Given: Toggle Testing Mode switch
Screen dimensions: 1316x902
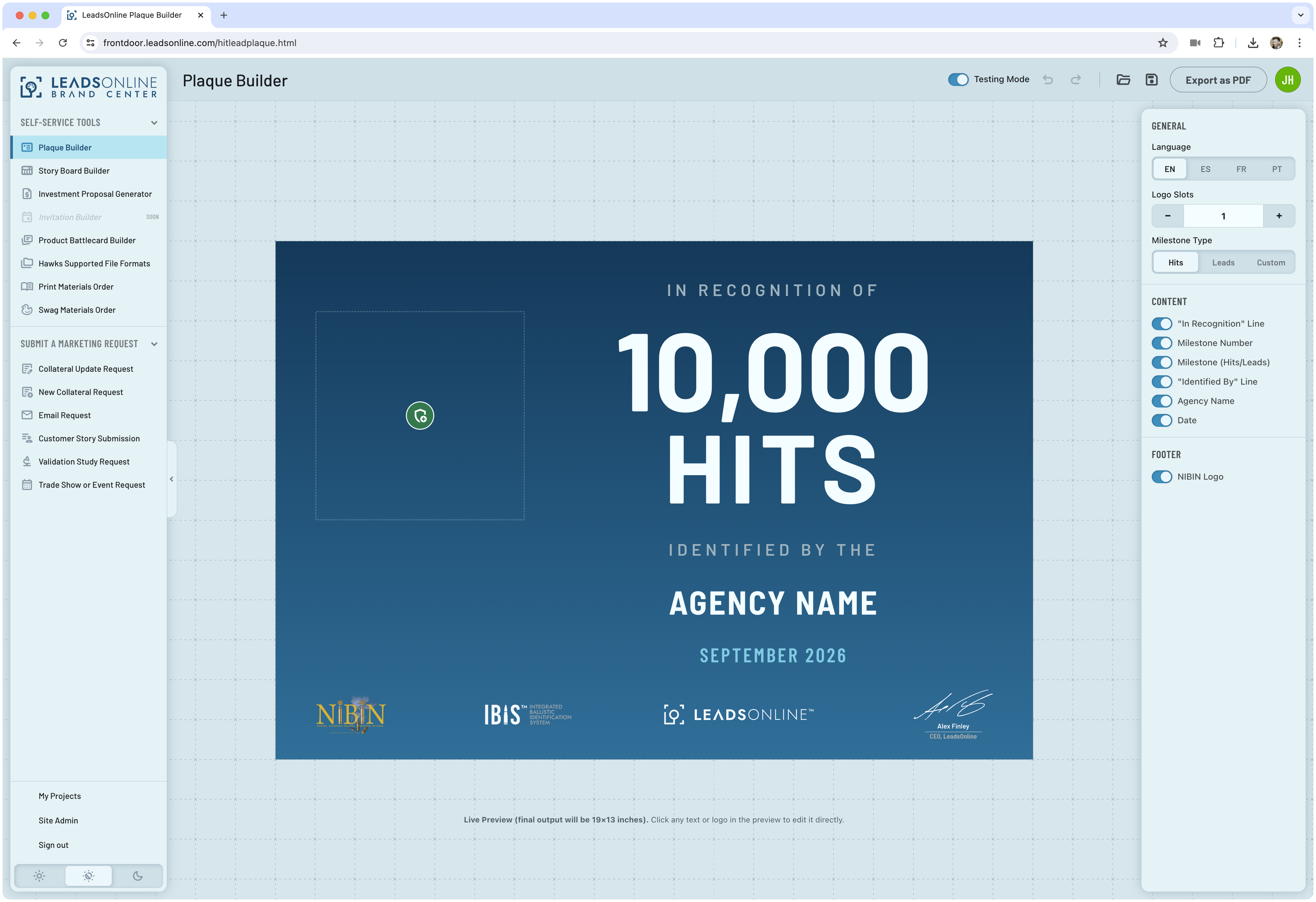Looking at the screenshot, I should click(x=958, y=80).
